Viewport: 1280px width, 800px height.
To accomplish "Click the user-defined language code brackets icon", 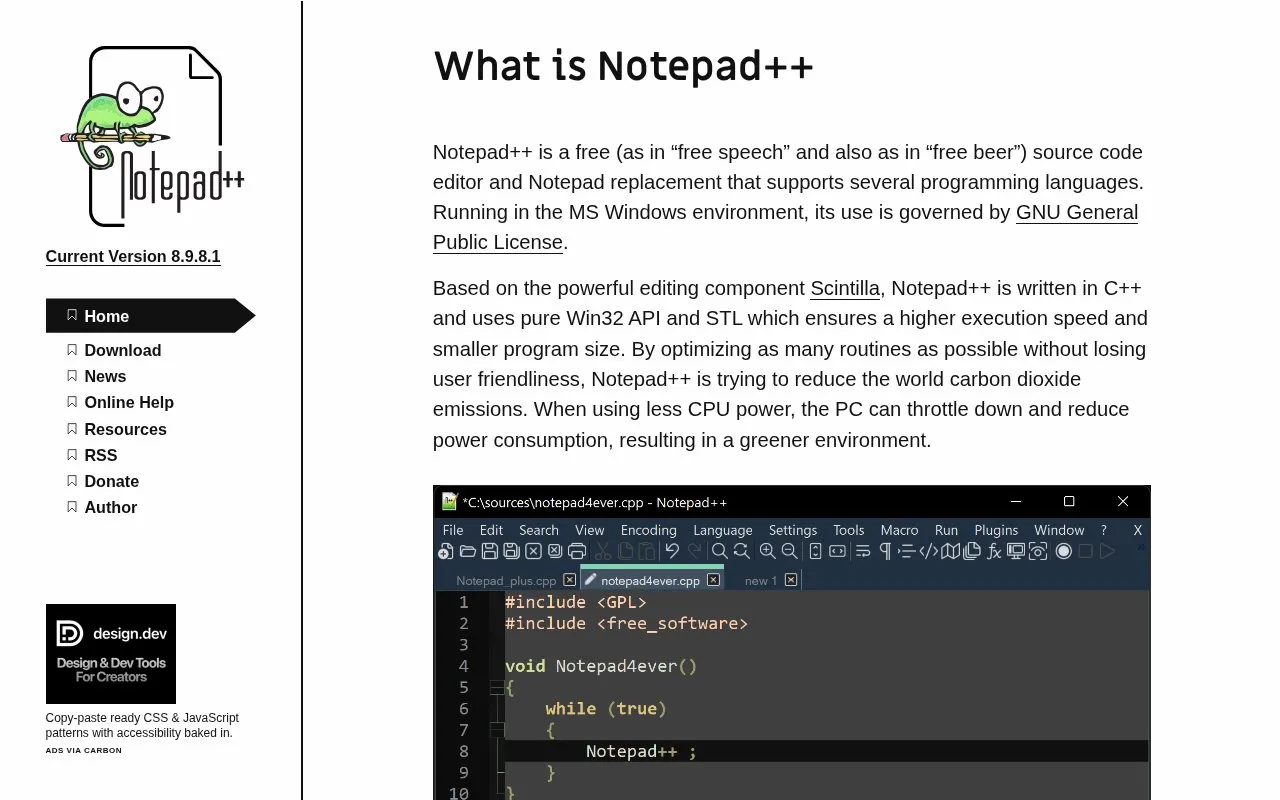I will pos(929,551).
